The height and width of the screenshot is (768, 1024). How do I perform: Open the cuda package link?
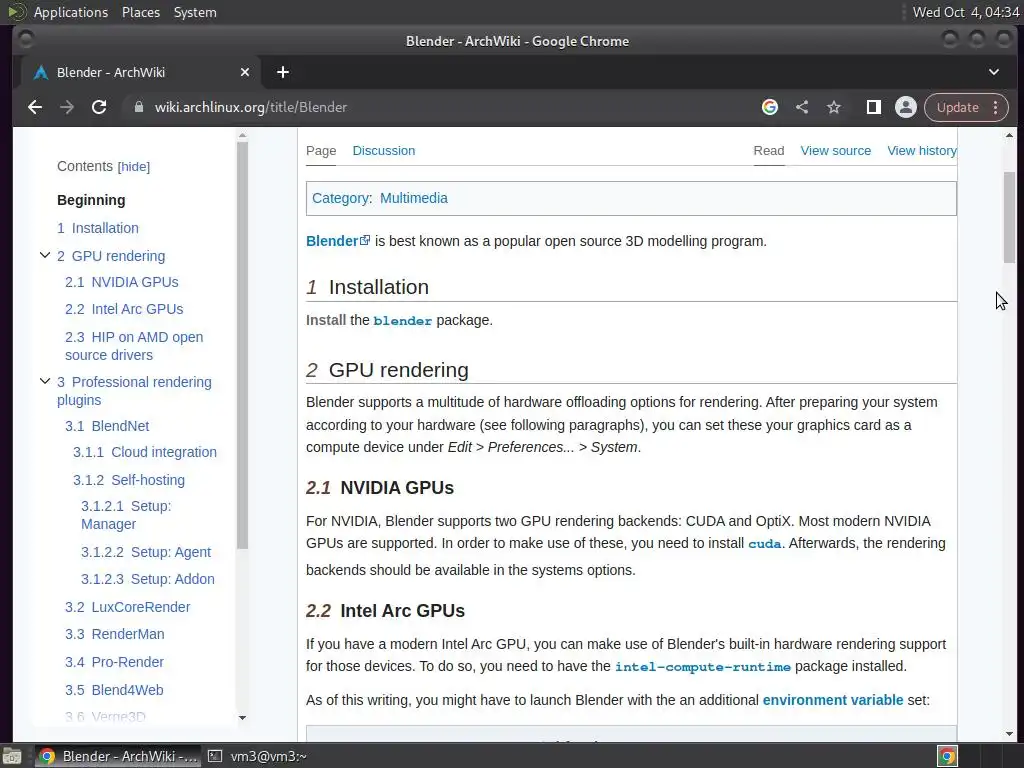pos(765,544)
